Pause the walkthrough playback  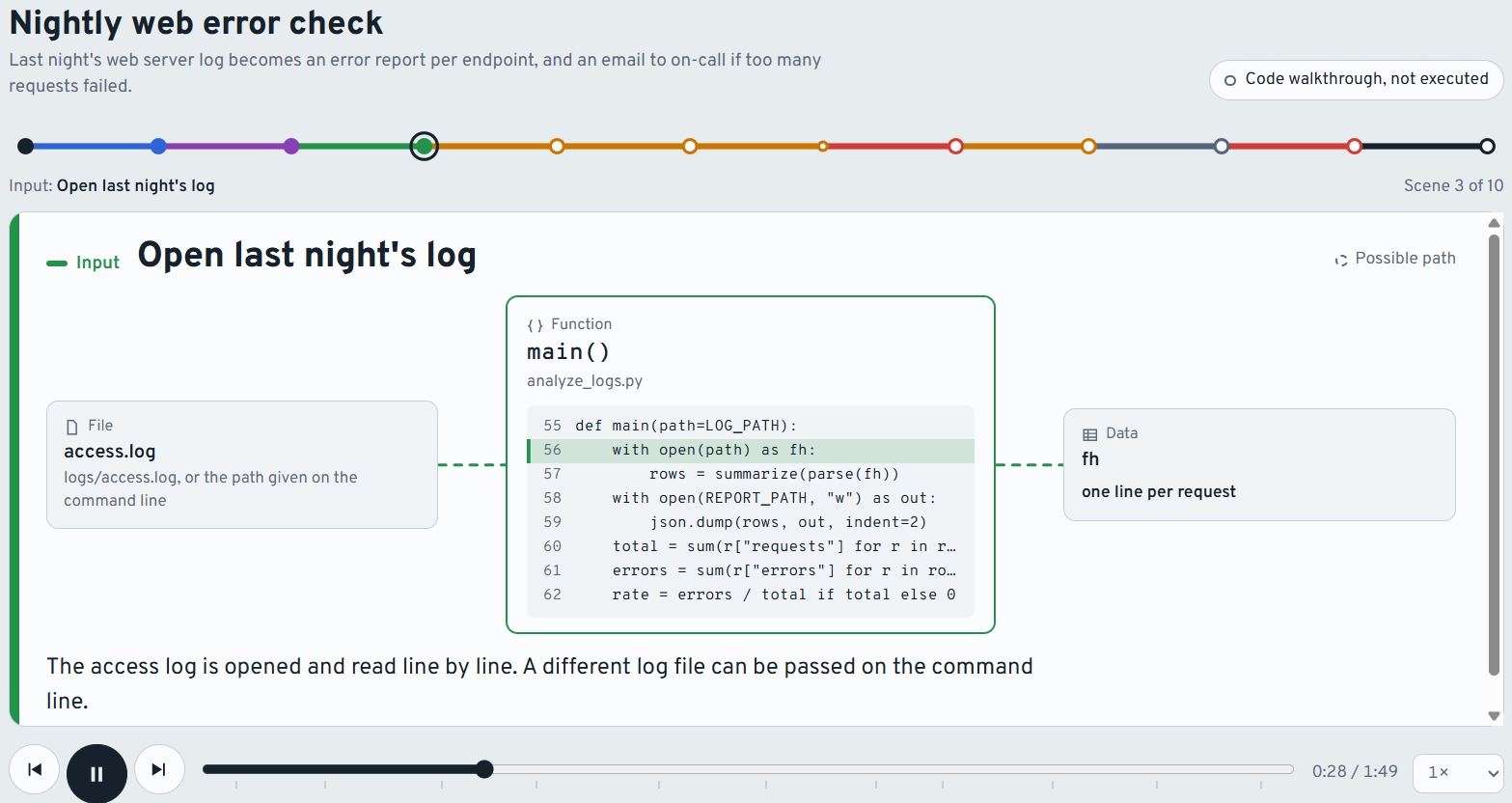coord(96,773)
